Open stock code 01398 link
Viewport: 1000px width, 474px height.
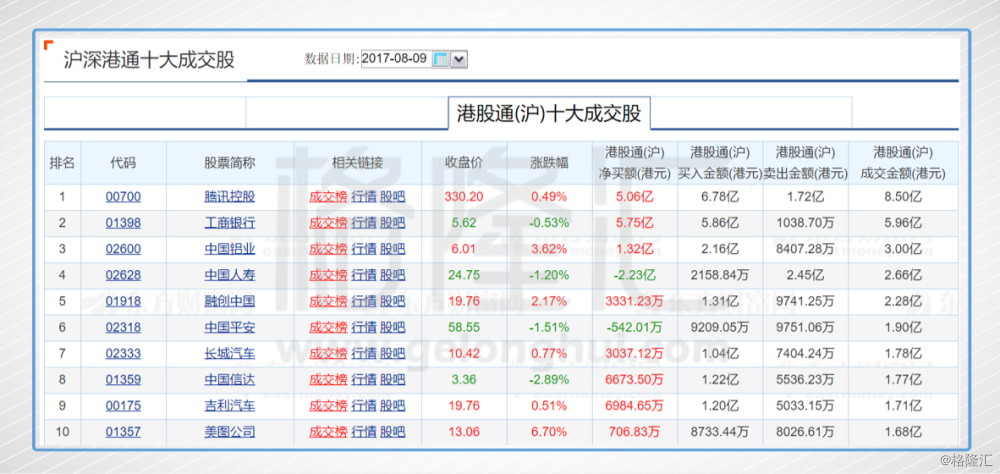tap(123, 223)
